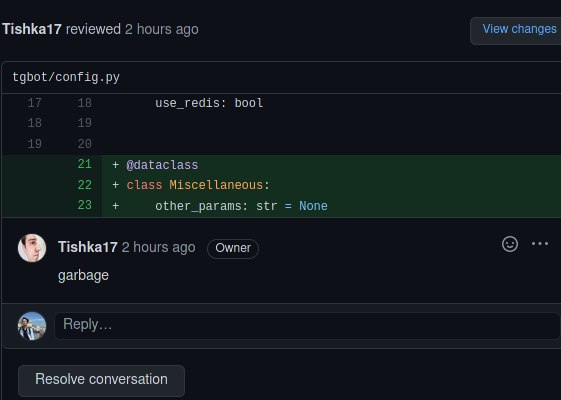Viewport: 561px width, 400px height.
Task: Open tgbot/config.py file path link
Action: click(66, 77)
